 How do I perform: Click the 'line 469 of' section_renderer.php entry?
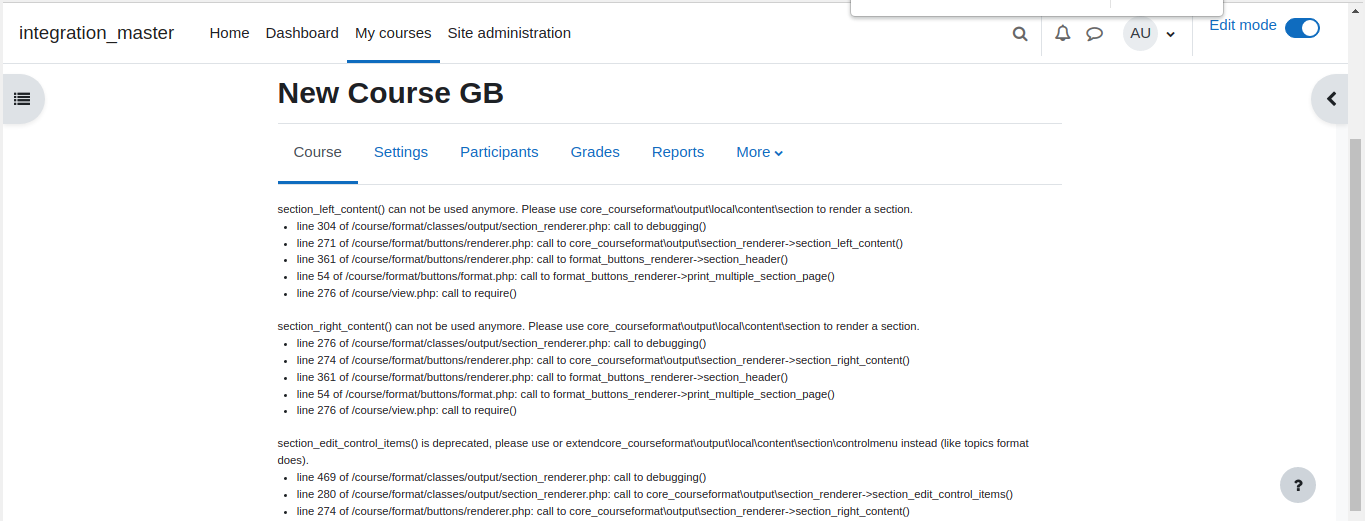502,477
